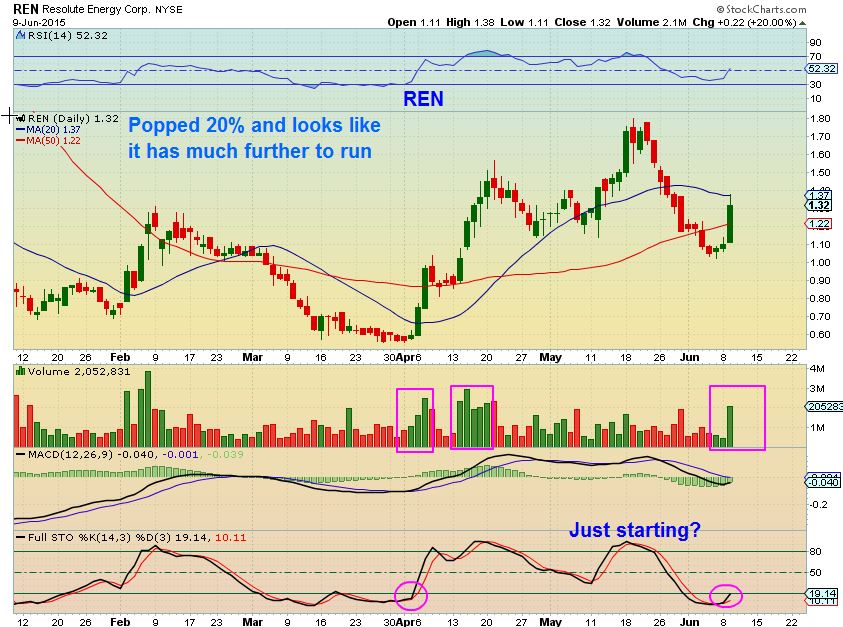Image resolution: width=843 pixels, height=627 pixels.
Task: Click the 1.22 MA(50) value tag on right axis
Action: pyautogui.click(x=819, y=224)
